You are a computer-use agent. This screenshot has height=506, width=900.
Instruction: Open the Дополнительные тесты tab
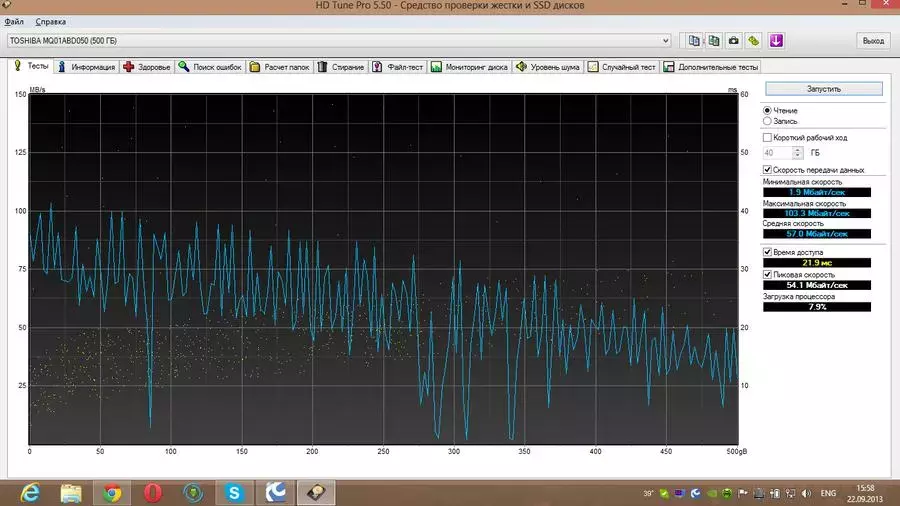coord(711,67)
